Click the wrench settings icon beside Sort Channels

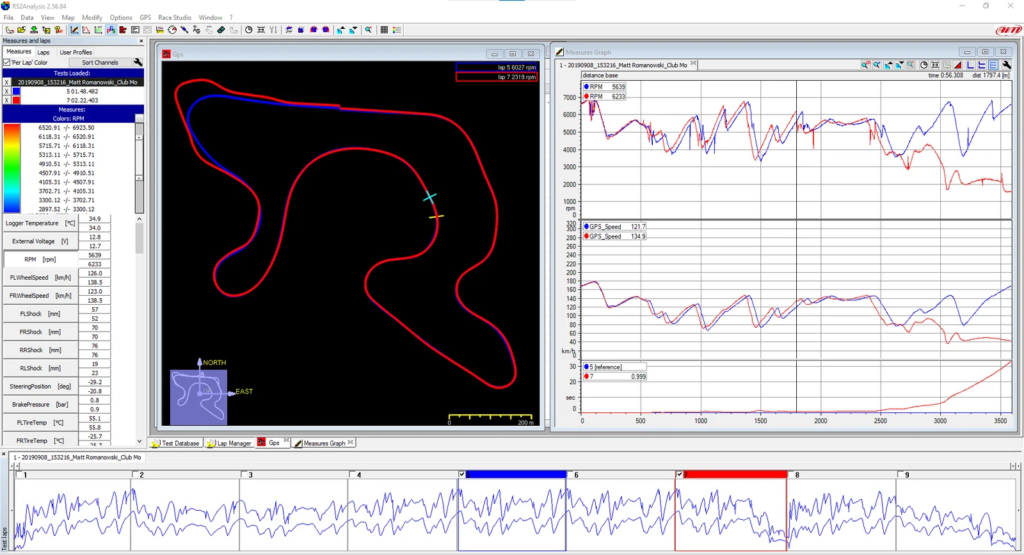(x=138, y=62)
